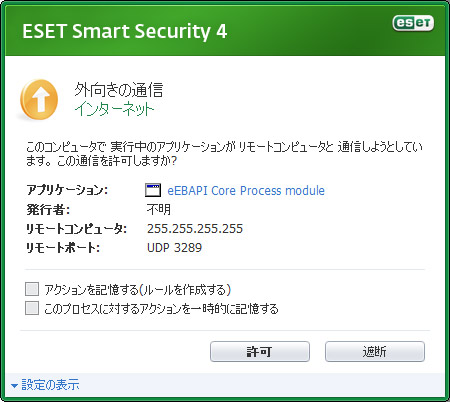Check このプロセスに対するアクションを一時的に記憶する box
450x402 pixels.
(x=32, y=308)
